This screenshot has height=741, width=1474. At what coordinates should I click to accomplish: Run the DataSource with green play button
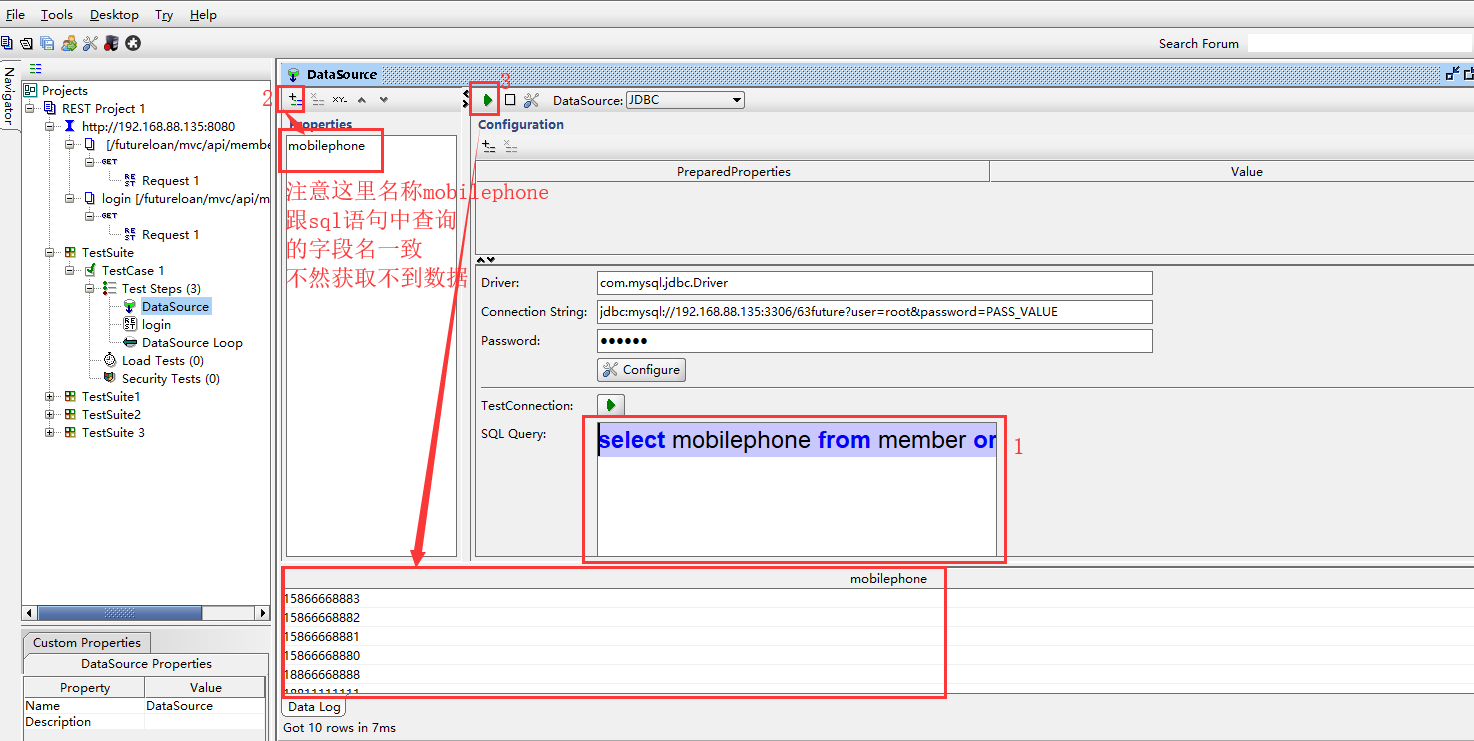click(487, 100)
